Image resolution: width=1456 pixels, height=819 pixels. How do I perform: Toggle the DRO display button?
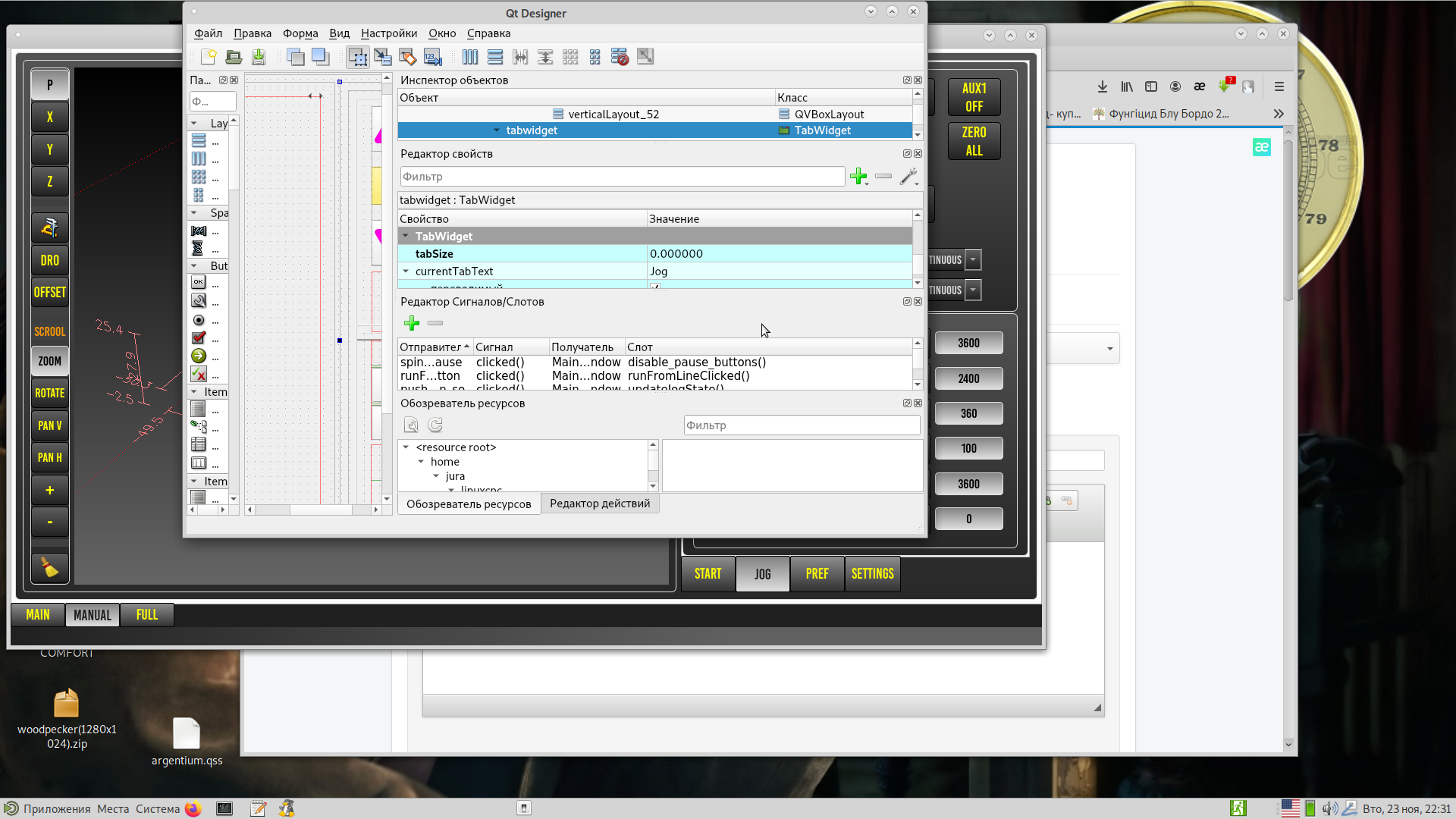tap(50, 260)
